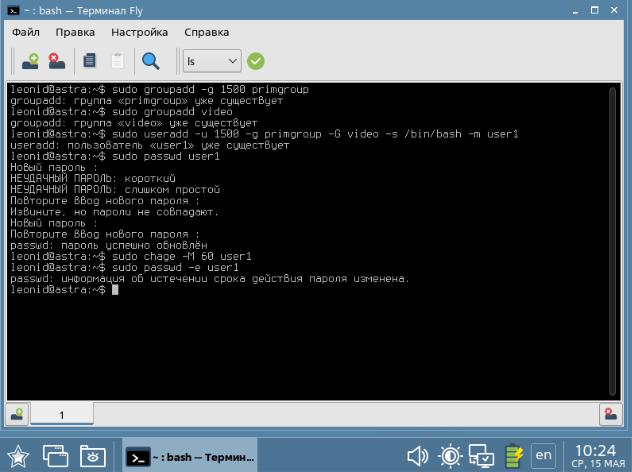This screenshot has height=472, width=632.
Task: Click the terminal window icon in the title bar
Action: 13,11
